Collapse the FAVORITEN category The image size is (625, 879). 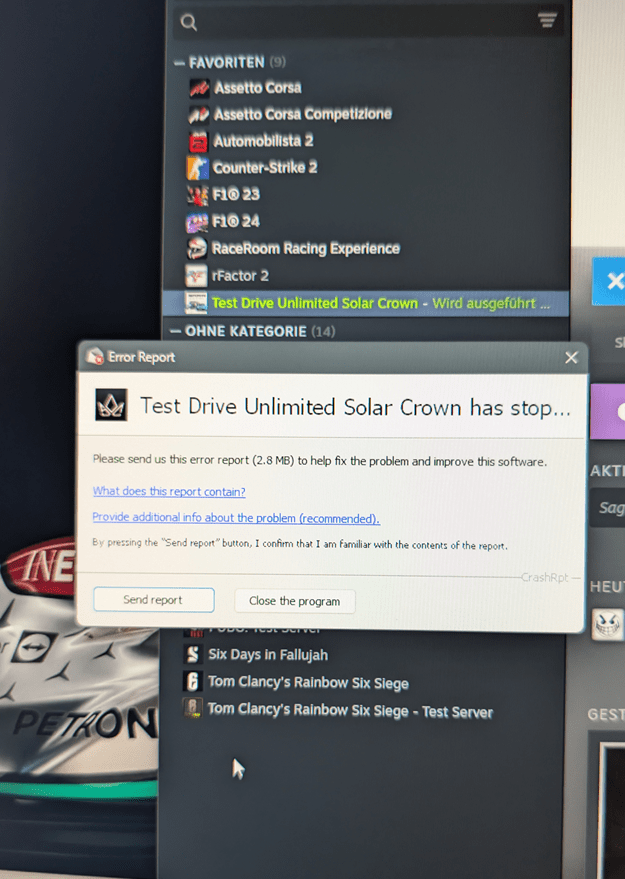tap(179, 63)
